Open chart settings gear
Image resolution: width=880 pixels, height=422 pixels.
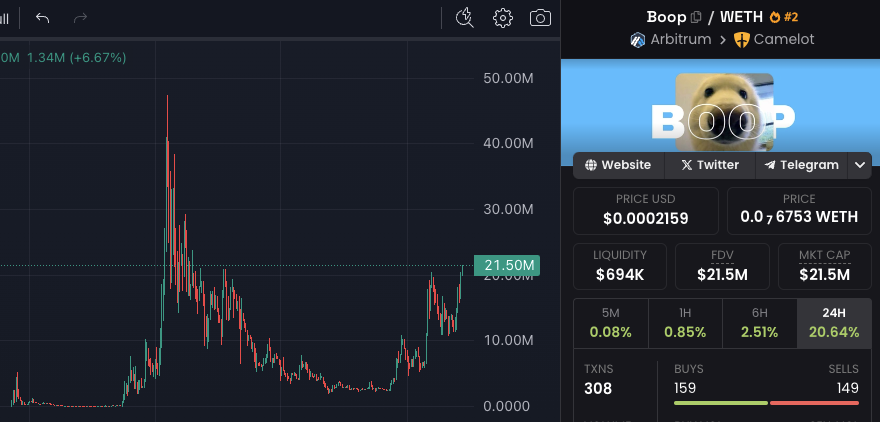click(502, 18)
